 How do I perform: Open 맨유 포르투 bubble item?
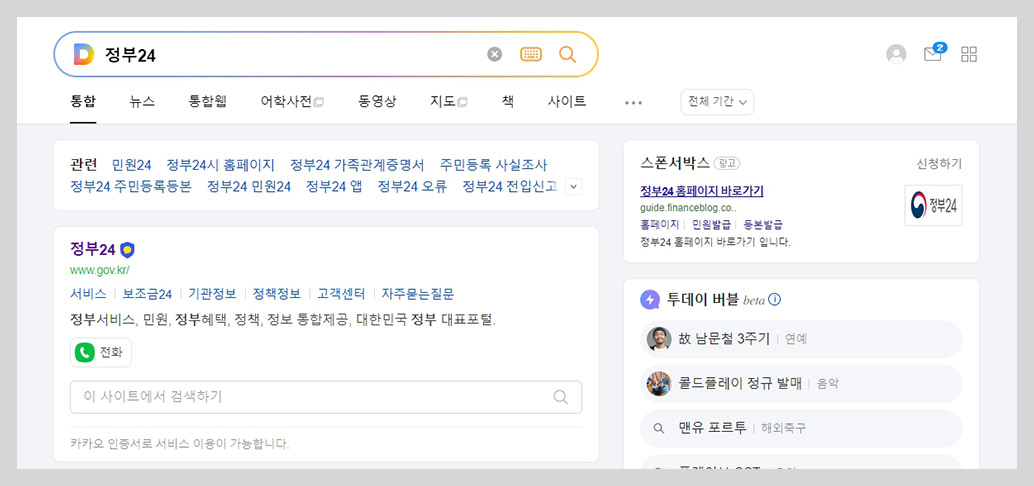click(x=801, y=429)
